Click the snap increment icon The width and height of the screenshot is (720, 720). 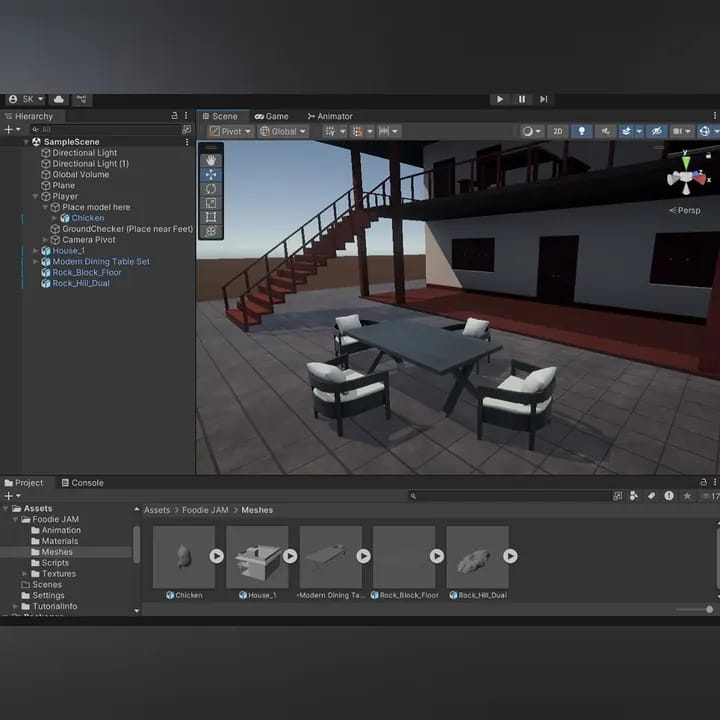pos(384,131)
